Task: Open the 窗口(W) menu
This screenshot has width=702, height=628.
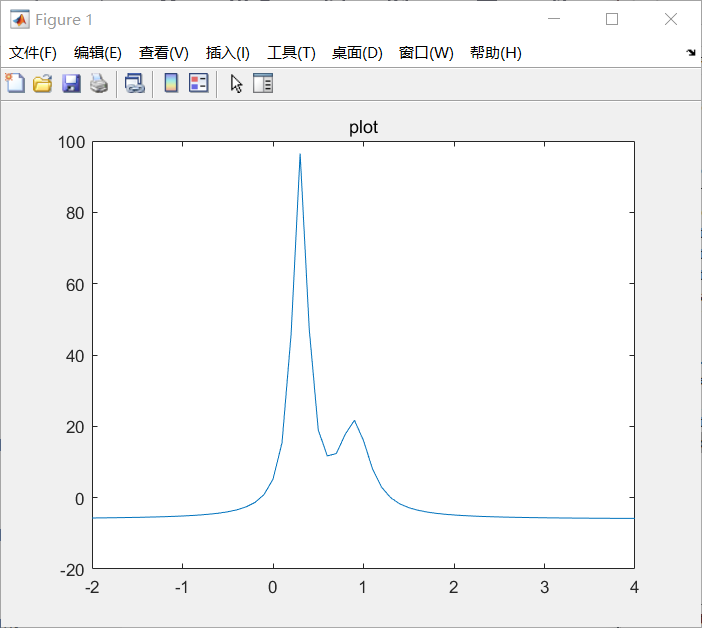Action: coord(426,53)
